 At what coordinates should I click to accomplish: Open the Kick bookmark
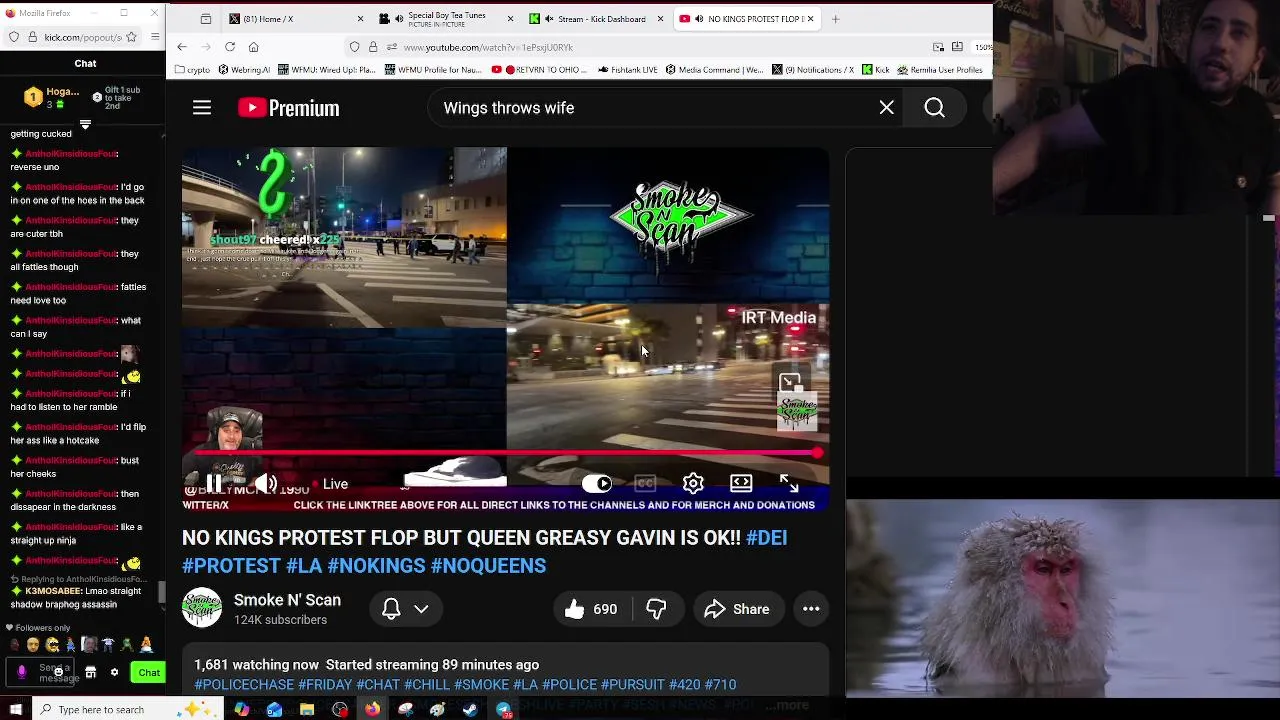(876, 70)
